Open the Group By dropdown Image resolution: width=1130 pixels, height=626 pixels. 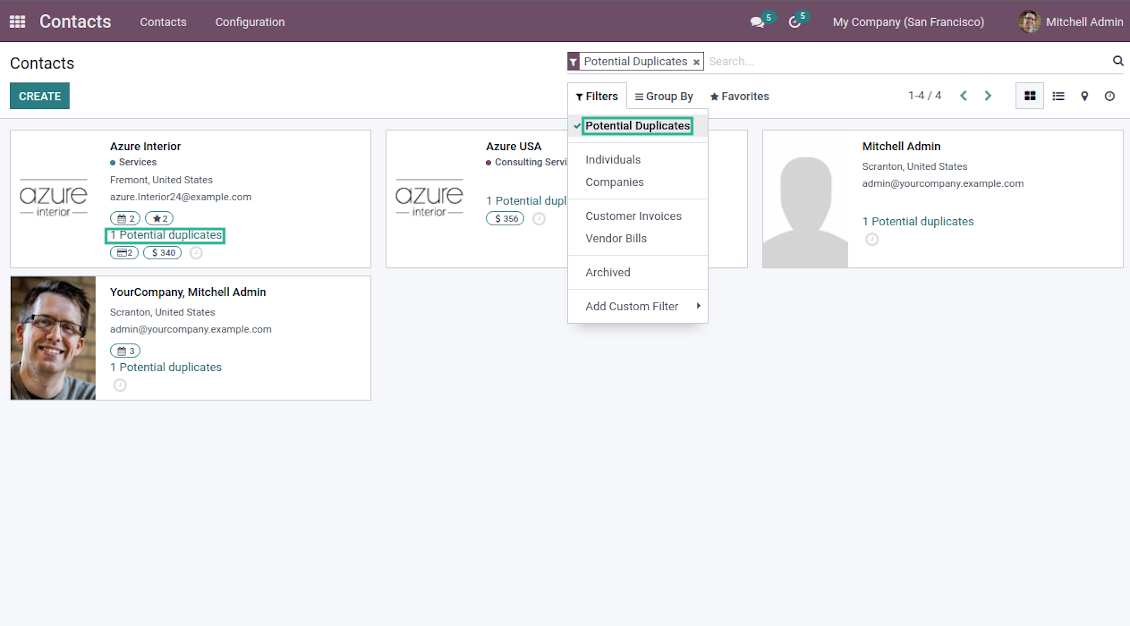click(x=664, y=97)
